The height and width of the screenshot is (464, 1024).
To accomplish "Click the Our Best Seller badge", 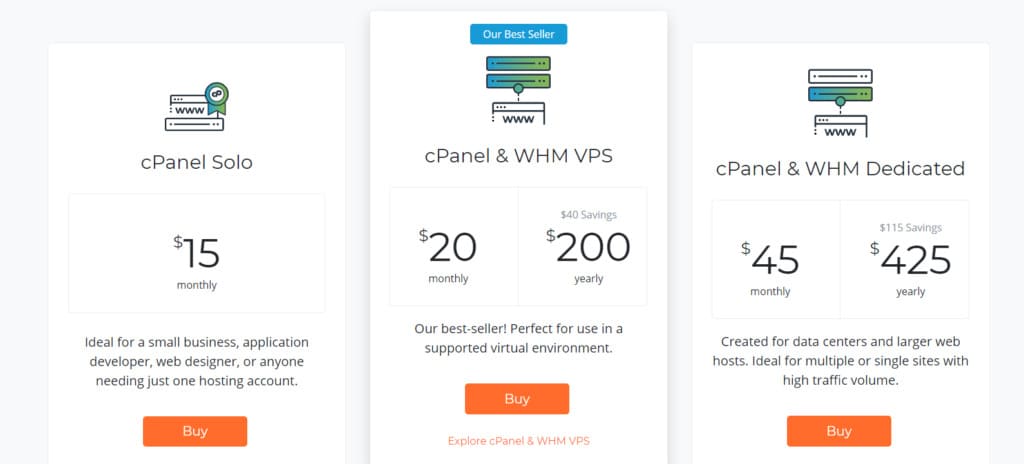I will [x=519, y=34].
